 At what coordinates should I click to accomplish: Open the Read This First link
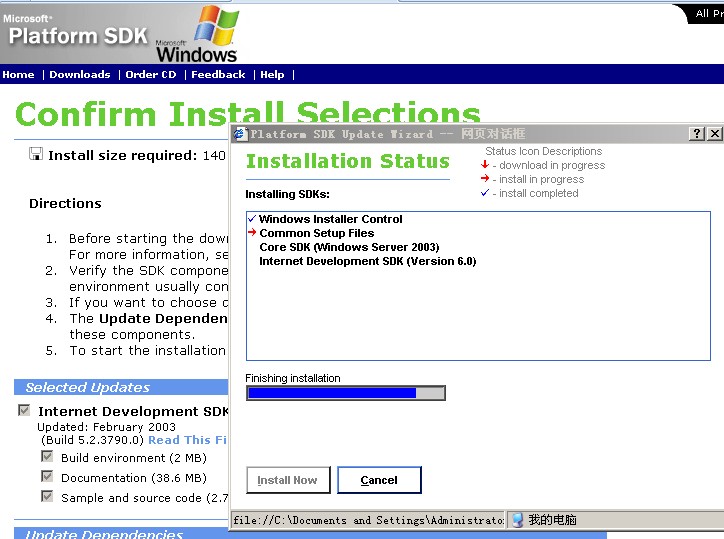click(187, 440)
